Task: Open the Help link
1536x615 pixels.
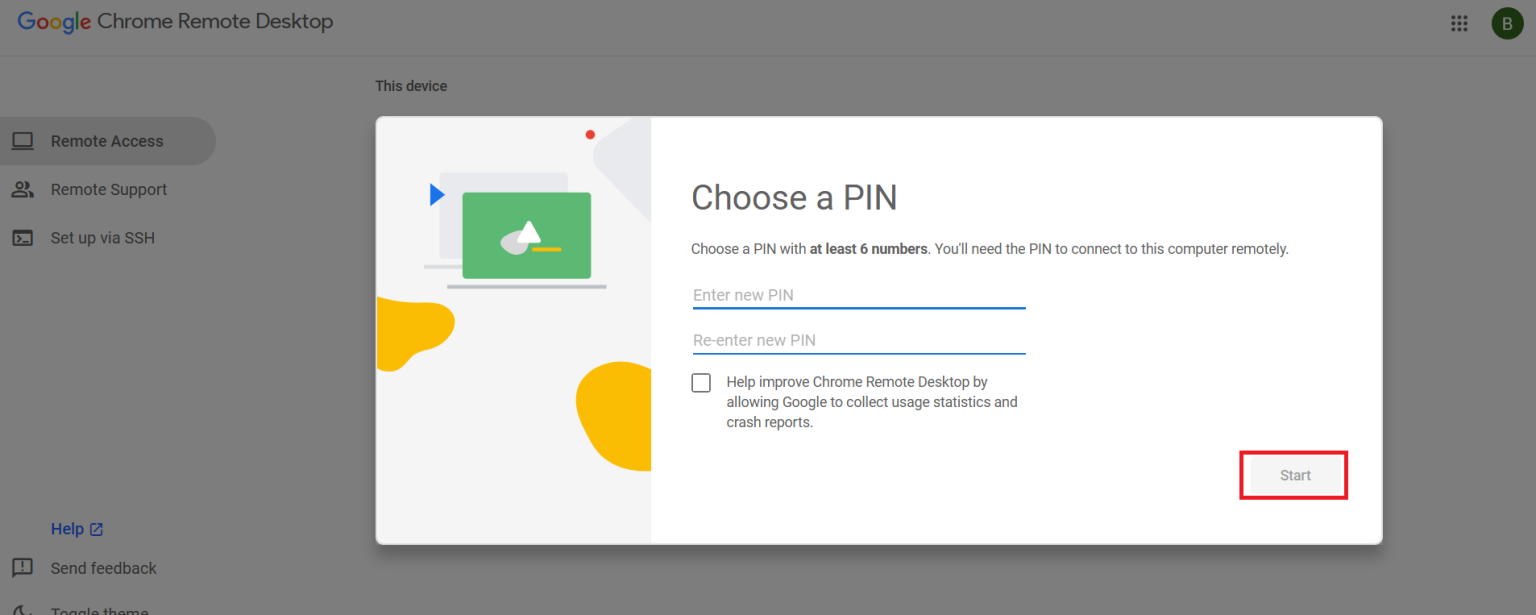Action: pos(66,528)
